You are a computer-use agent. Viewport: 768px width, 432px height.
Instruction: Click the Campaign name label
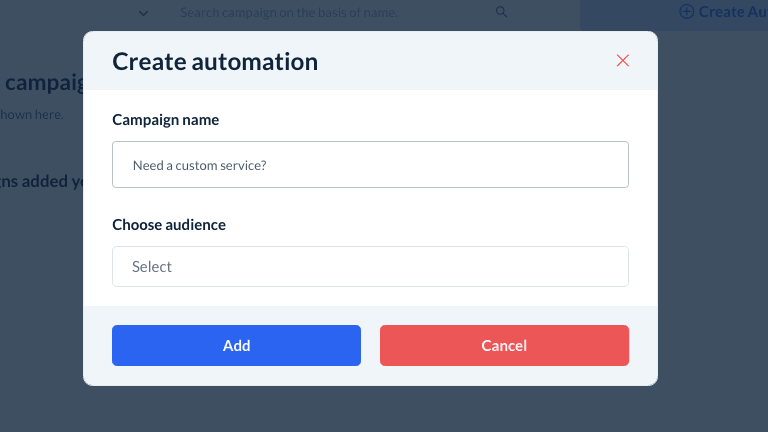(166, 120)
